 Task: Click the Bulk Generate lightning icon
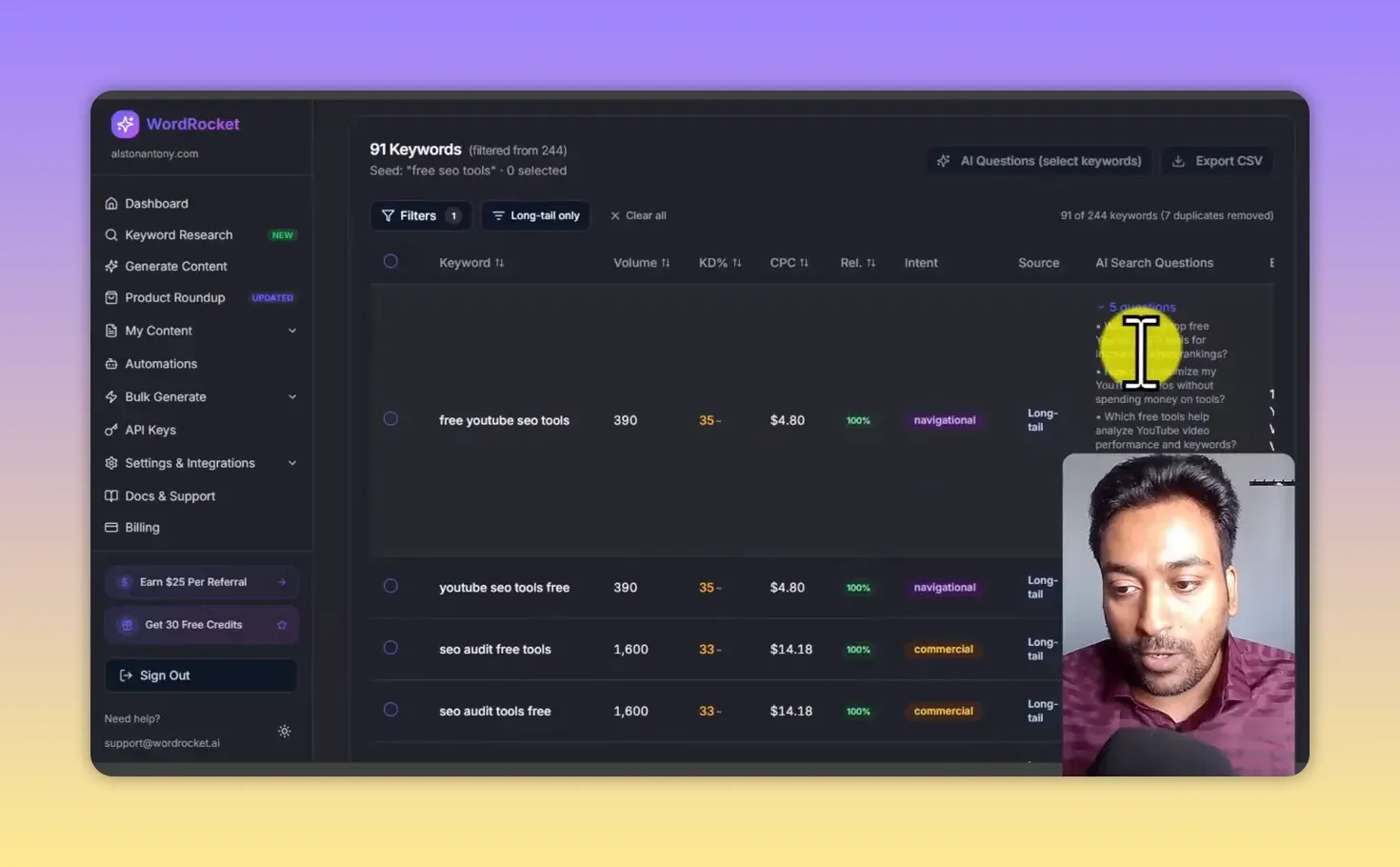pyautogui.click(x=111, y=396)
